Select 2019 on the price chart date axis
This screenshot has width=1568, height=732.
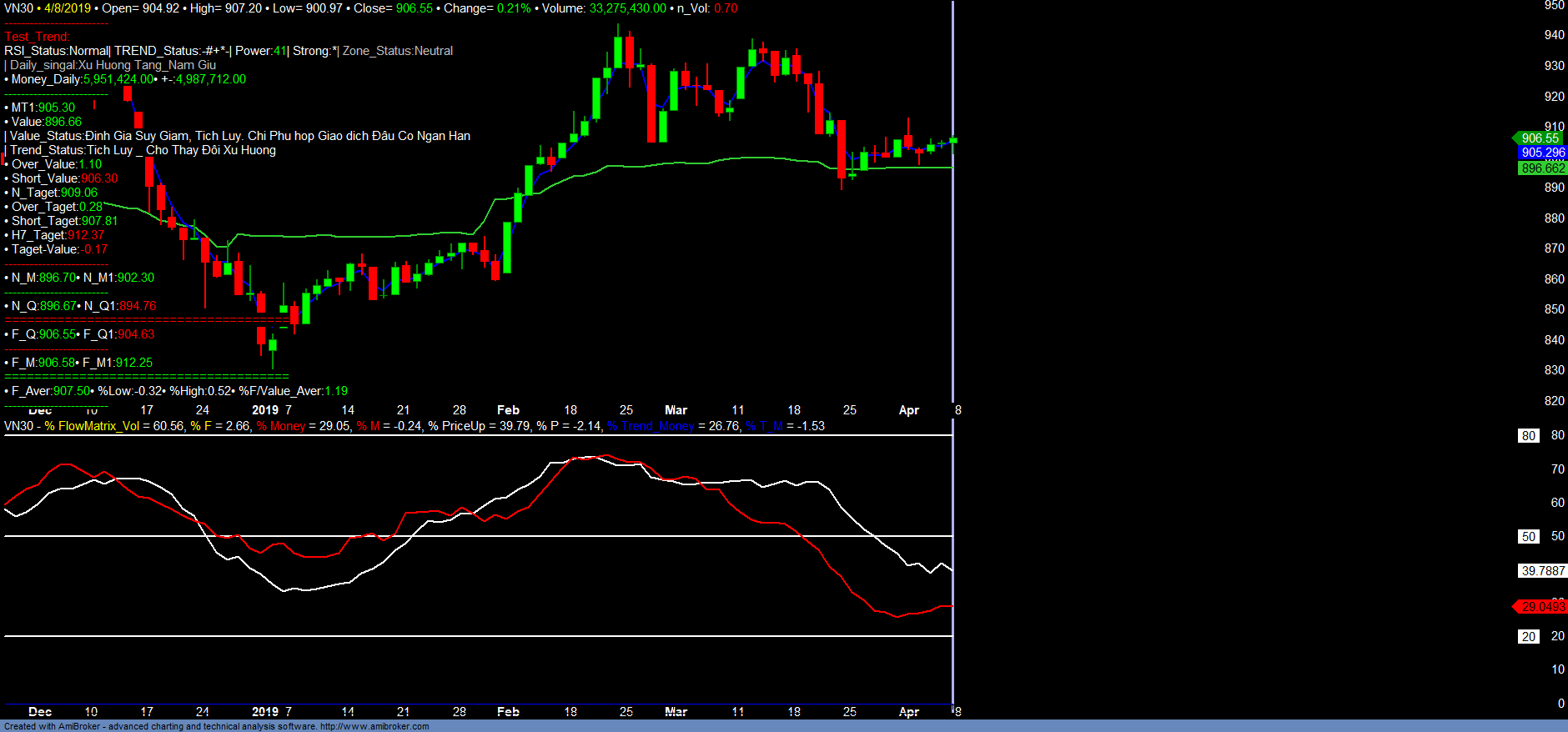tap(265, 410)
